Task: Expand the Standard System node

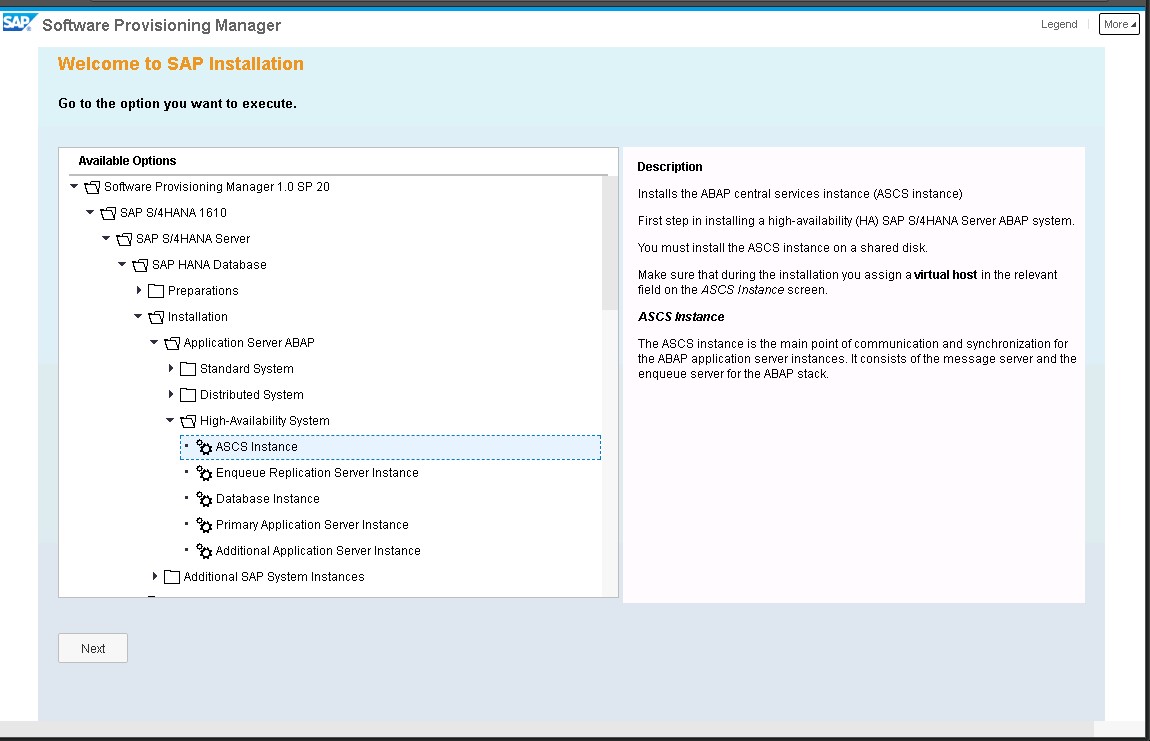Action: tap(171, 368)
